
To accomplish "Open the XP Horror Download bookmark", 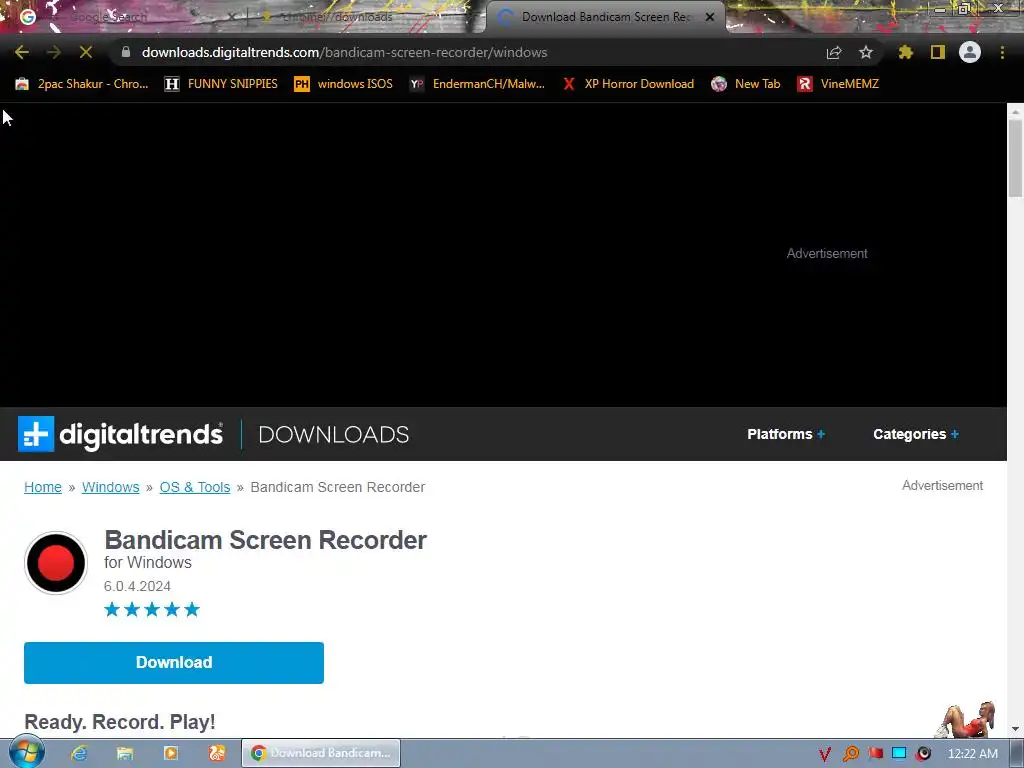I will pyautogui.click(x=628, y=84).
